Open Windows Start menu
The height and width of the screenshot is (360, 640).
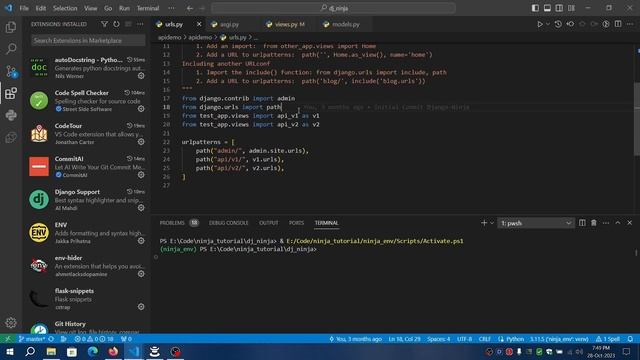click(x=9, y=351)
